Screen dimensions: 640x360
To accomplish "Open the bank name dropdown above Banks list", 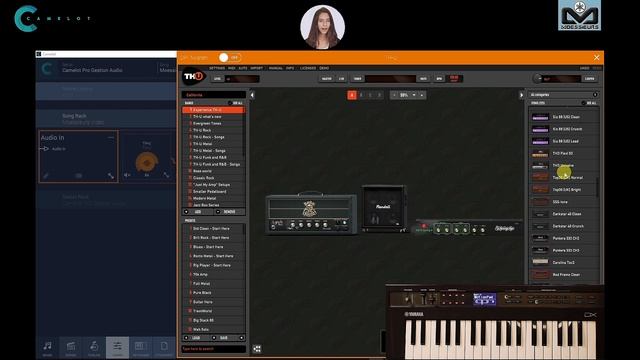I will tap(213, 95).
